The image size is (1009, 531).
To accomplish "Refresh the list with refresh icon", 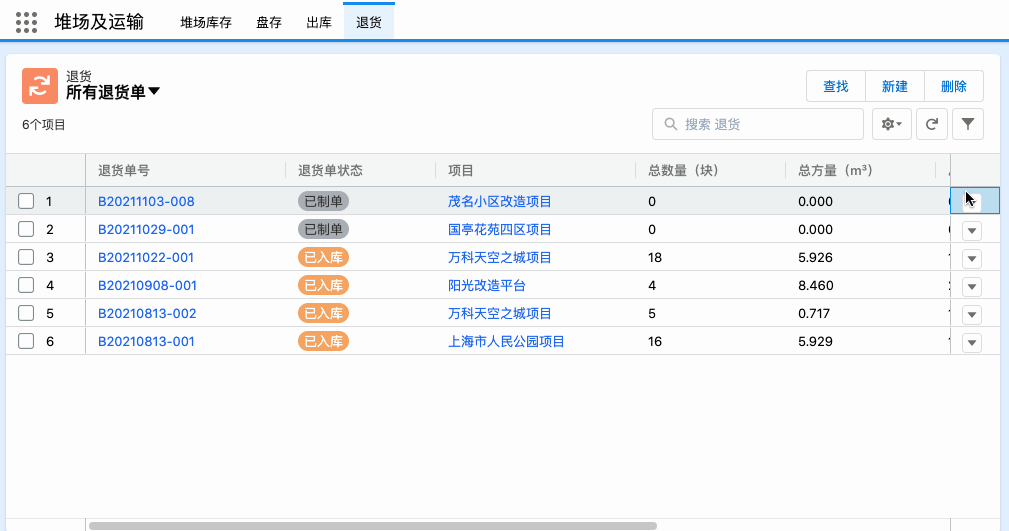I will point(932,124).
